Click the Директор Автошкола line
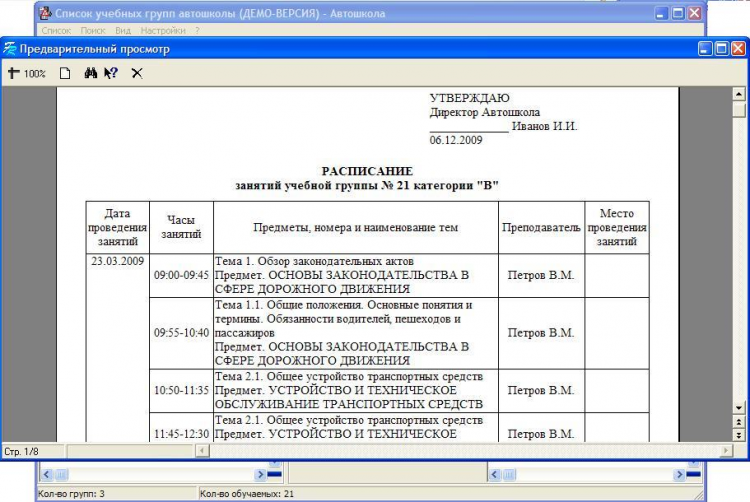This screenshot has width=750, height=502. [x=485, y=112]
